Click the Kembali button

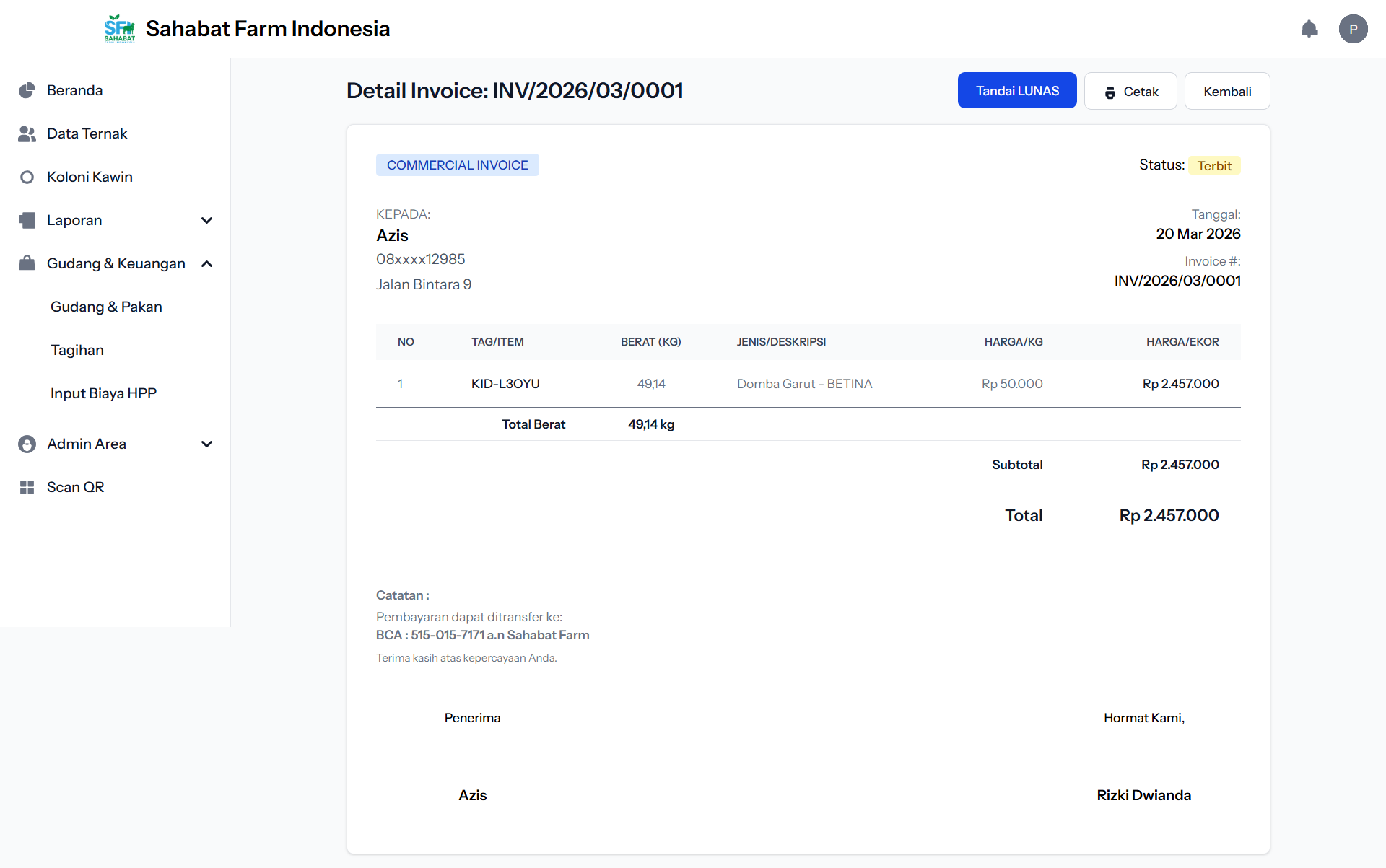(1226, 92)
